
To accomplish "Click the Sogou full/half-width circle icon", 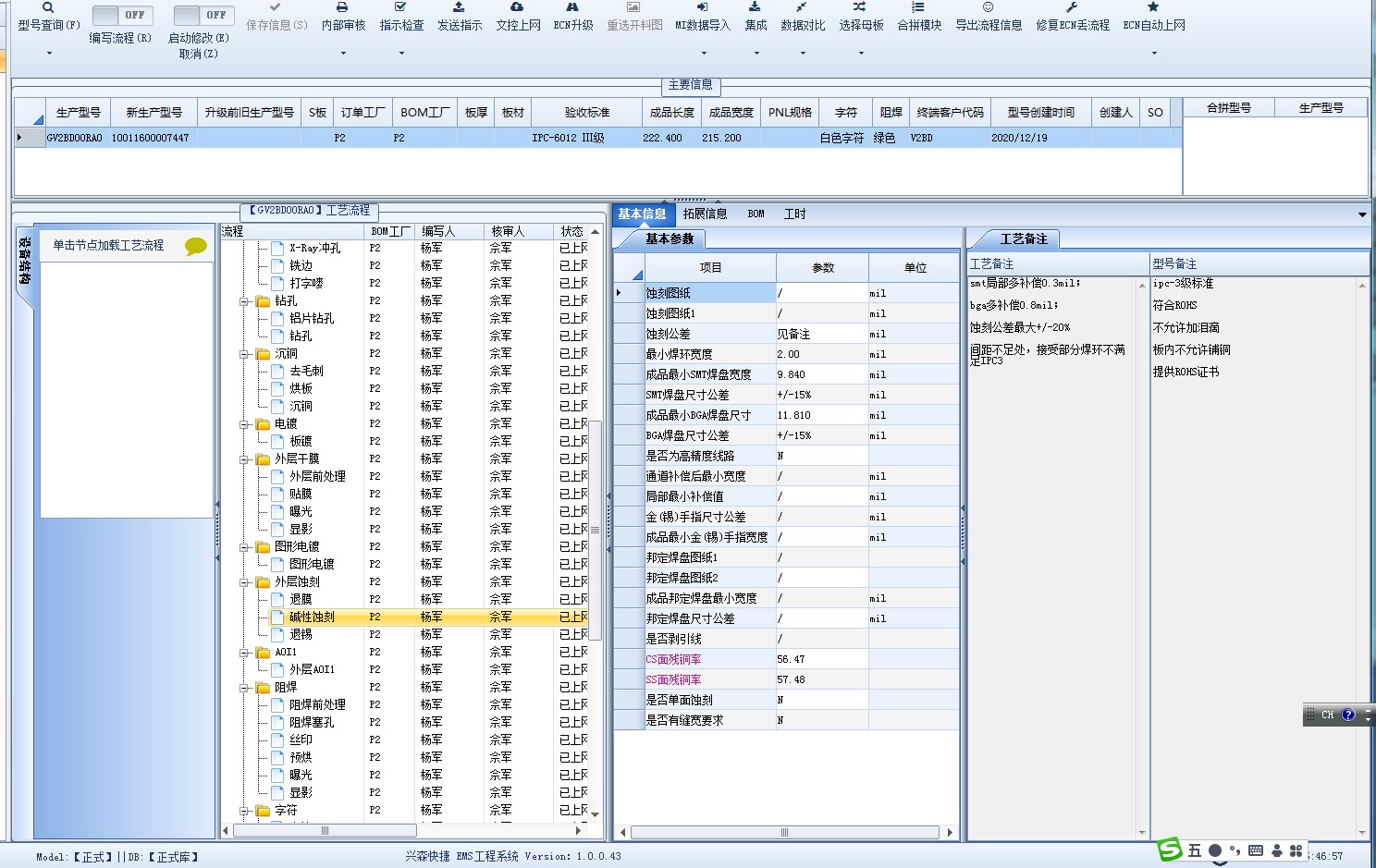I will click(1215, 850).
